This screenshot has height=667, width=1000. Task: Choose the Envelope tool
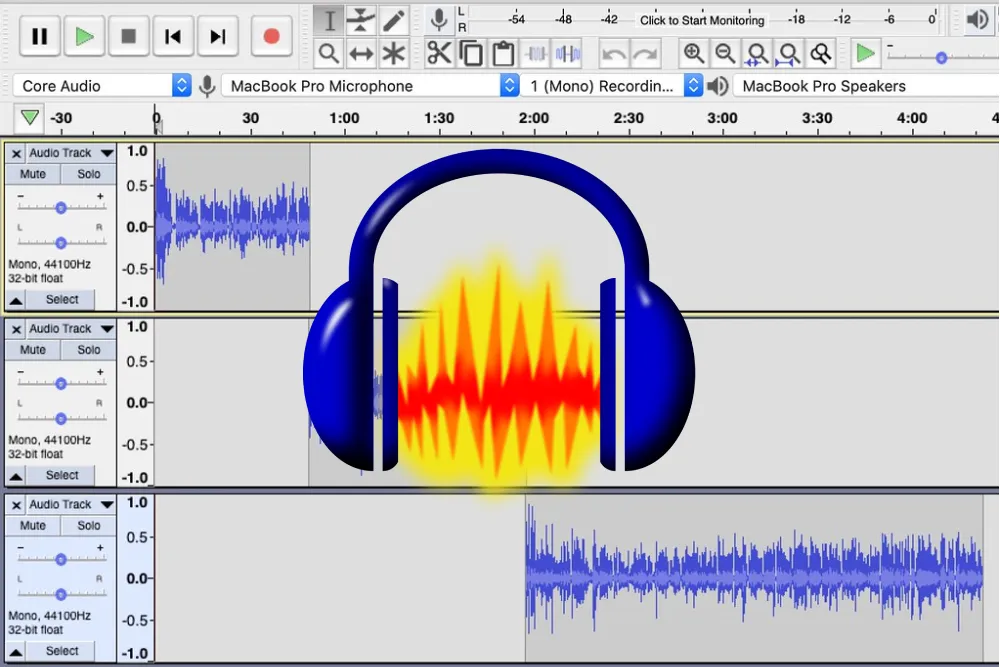[361, 20]
